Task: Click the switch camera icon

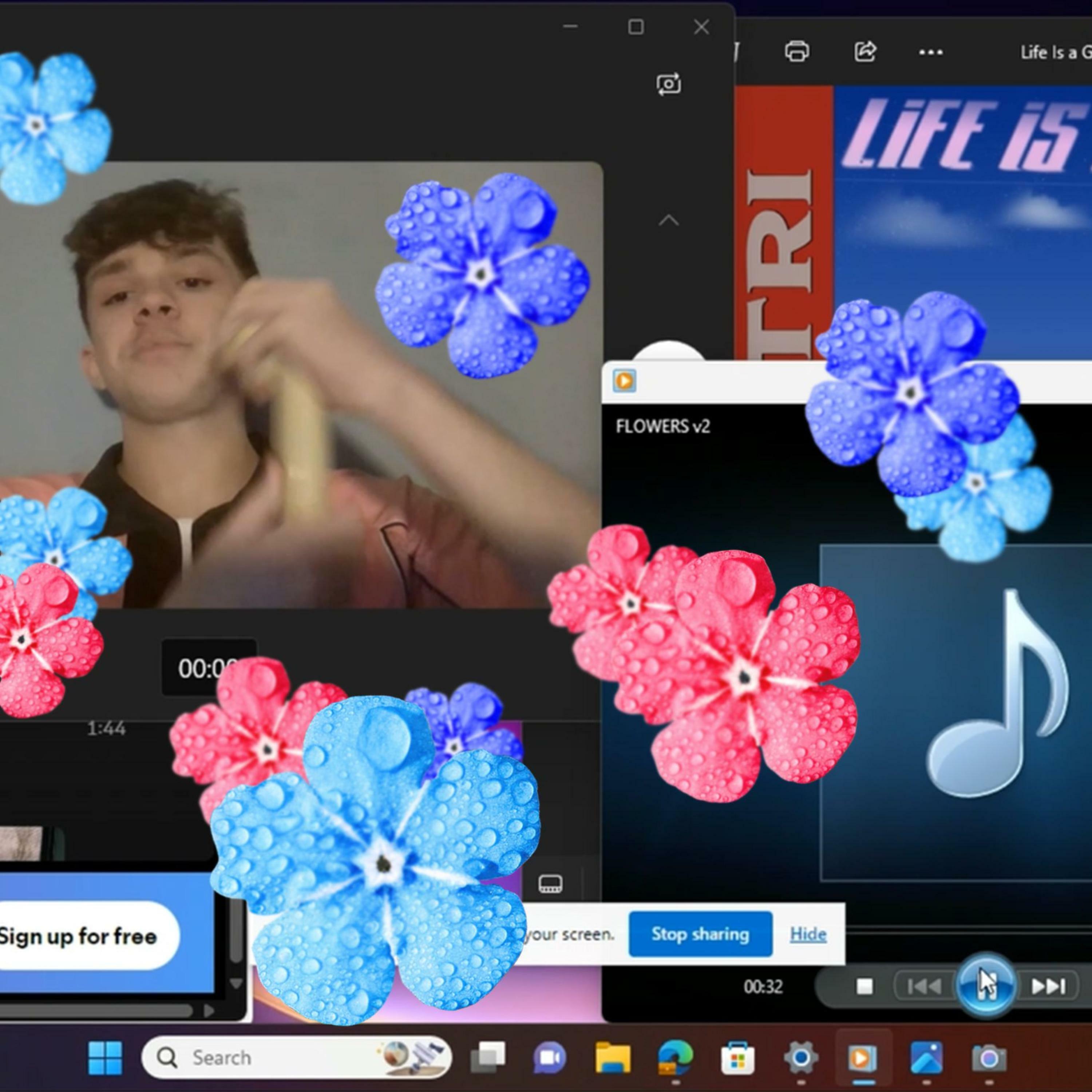Action: 669,85
